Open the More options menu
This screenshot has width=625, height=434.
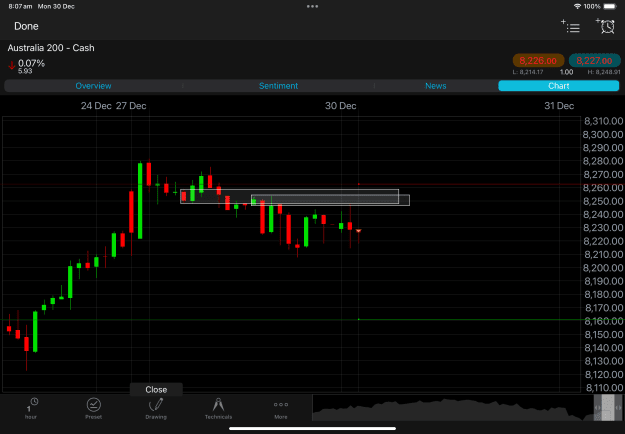pos(281,408)
